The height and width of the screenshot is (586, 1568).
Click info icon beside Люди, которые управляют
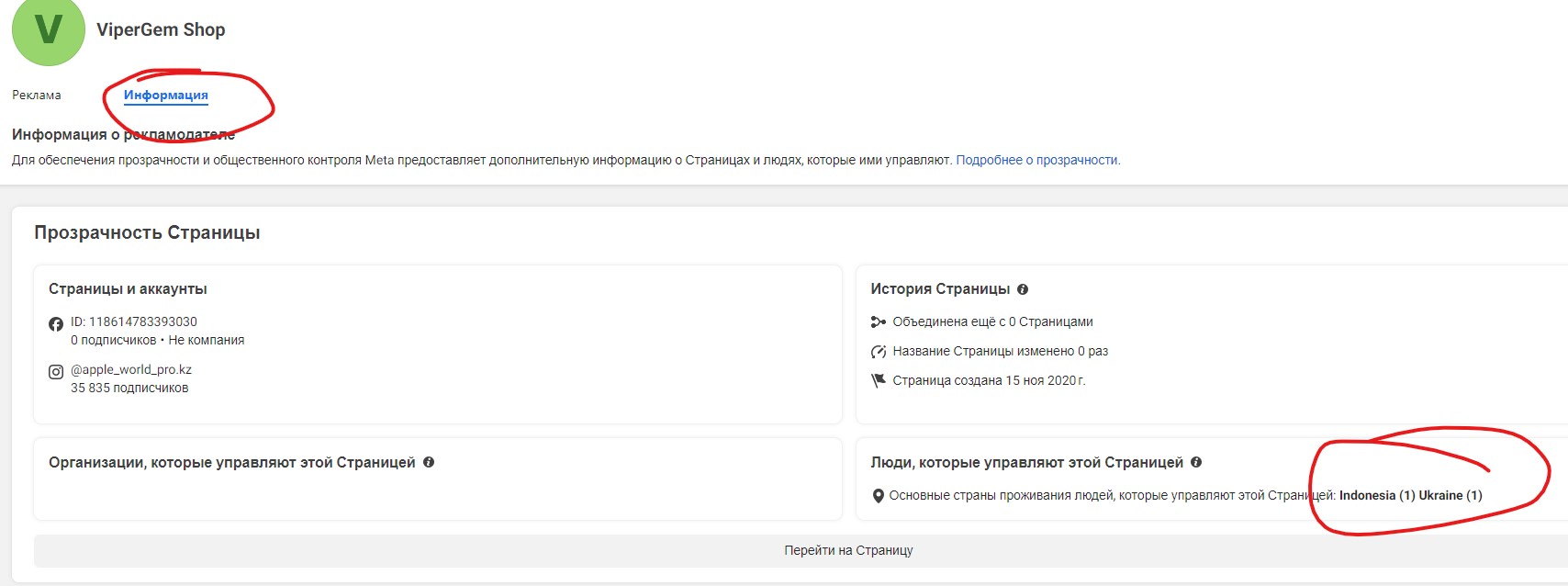point(1196,463)
